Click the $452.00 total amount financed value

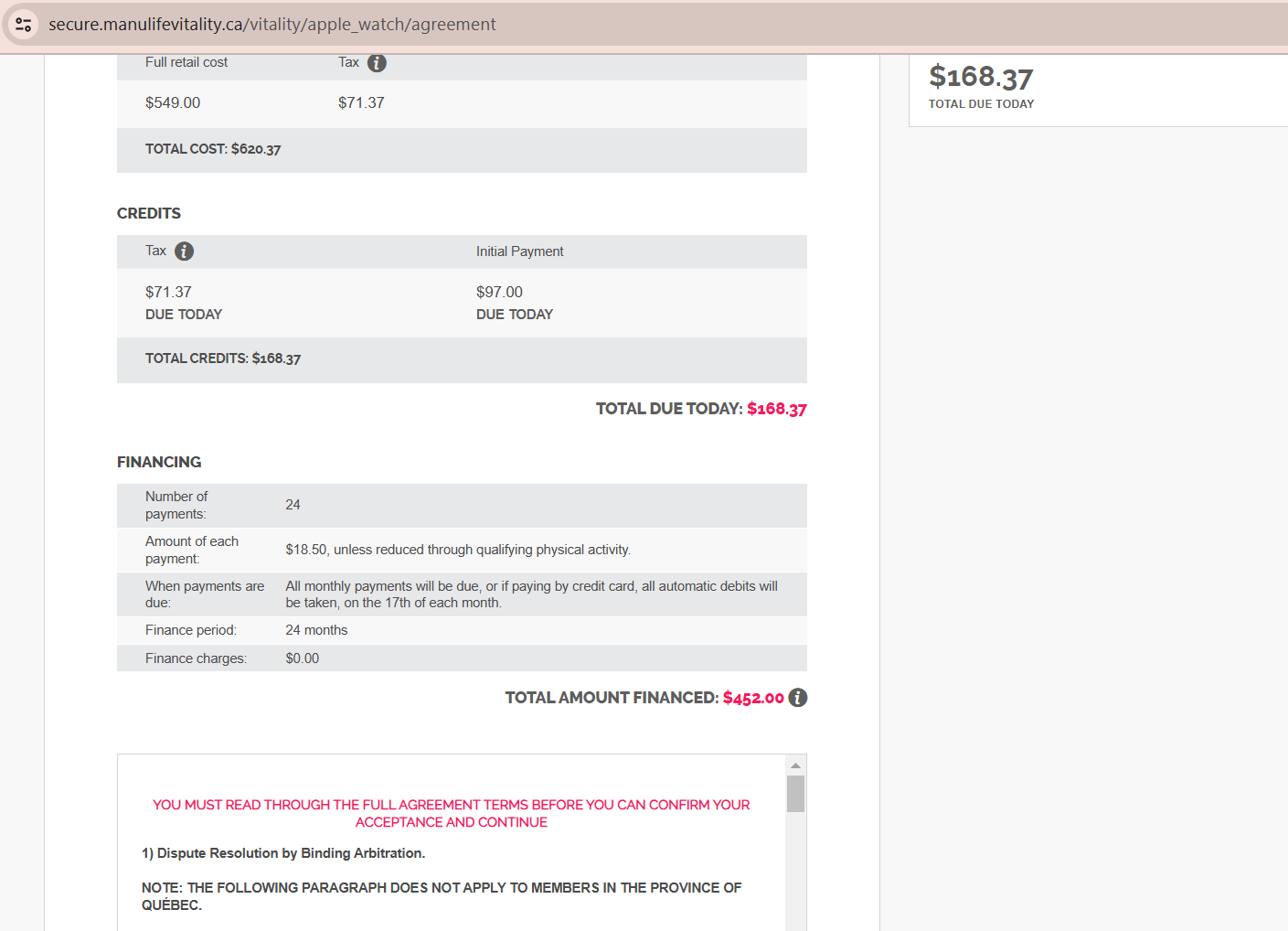click(753, 698)
